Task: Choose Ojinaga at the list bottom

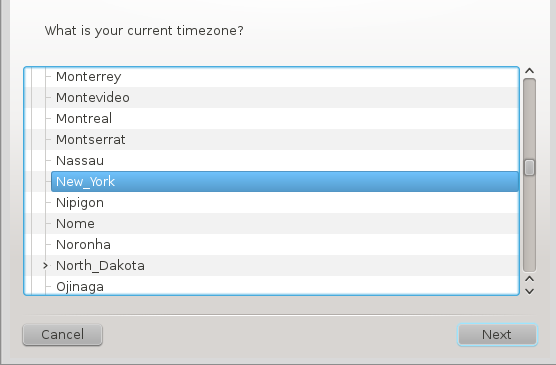Action: tap(80, 287)
